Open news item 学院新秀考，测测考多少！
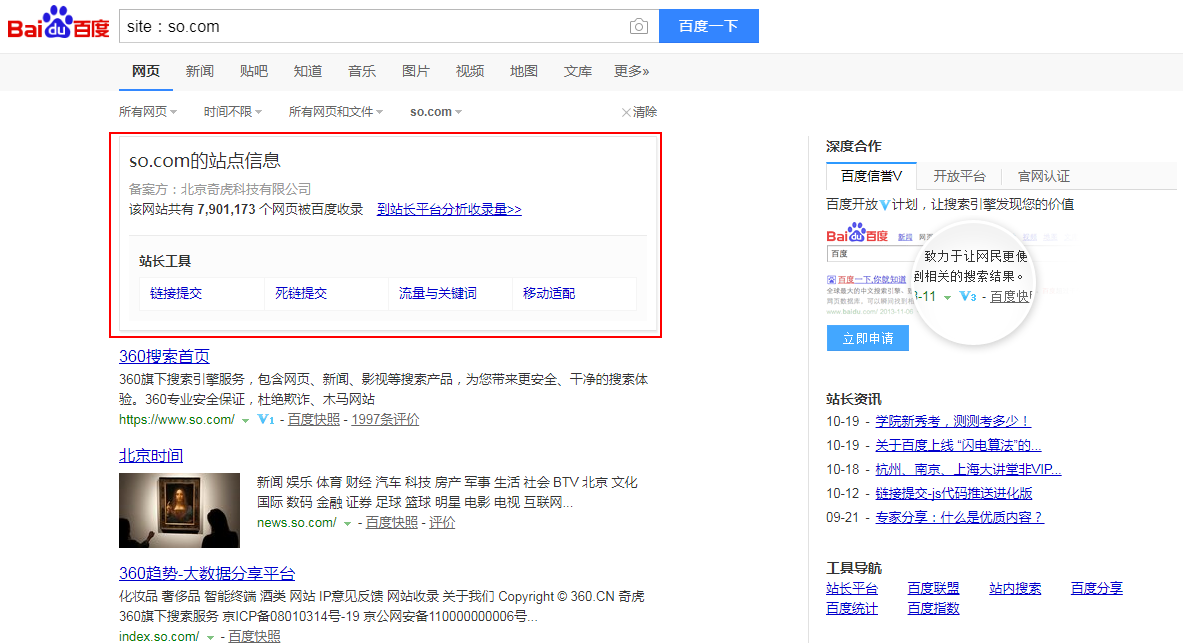This screenshot has height=643, width=1183. 952,421
